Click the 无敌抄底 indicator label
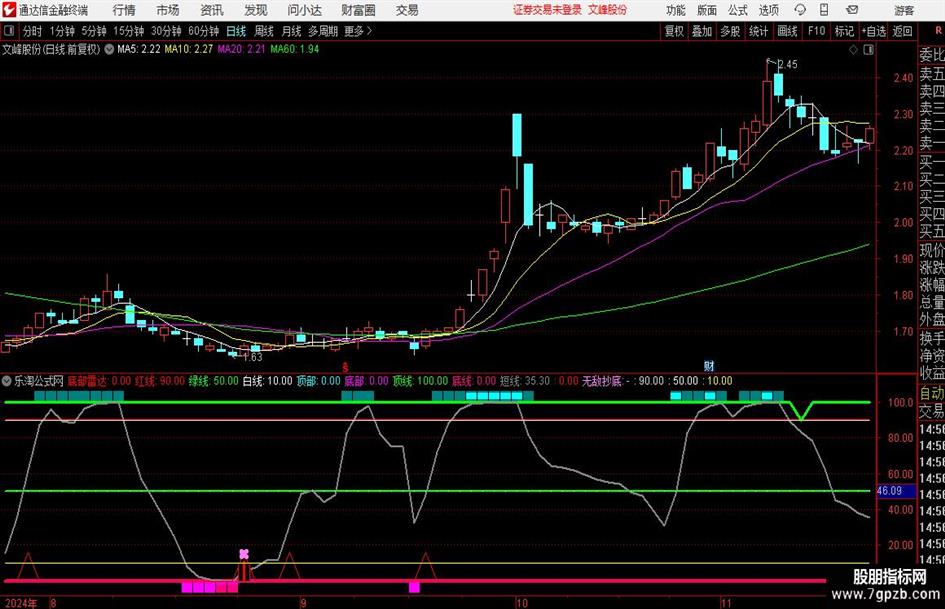This screenshot has width=945, height=609. tap(601, 381)
